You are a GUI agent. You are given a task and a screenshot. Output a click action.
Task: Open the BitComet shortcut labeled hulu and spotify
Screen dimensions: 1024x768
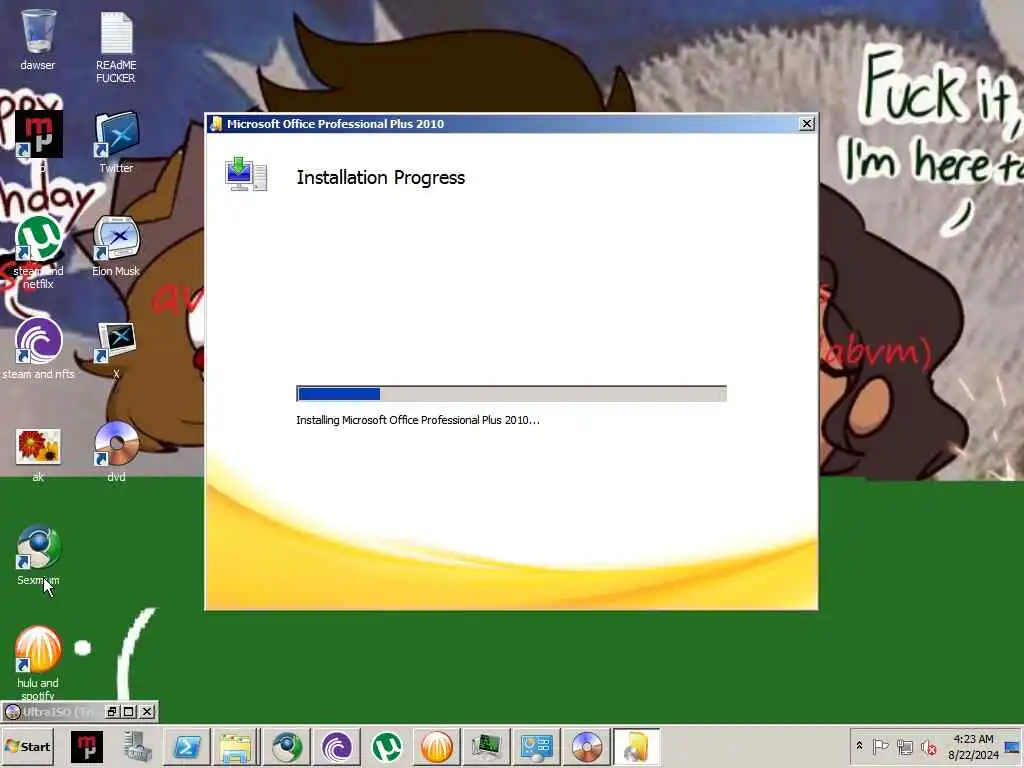38,649
